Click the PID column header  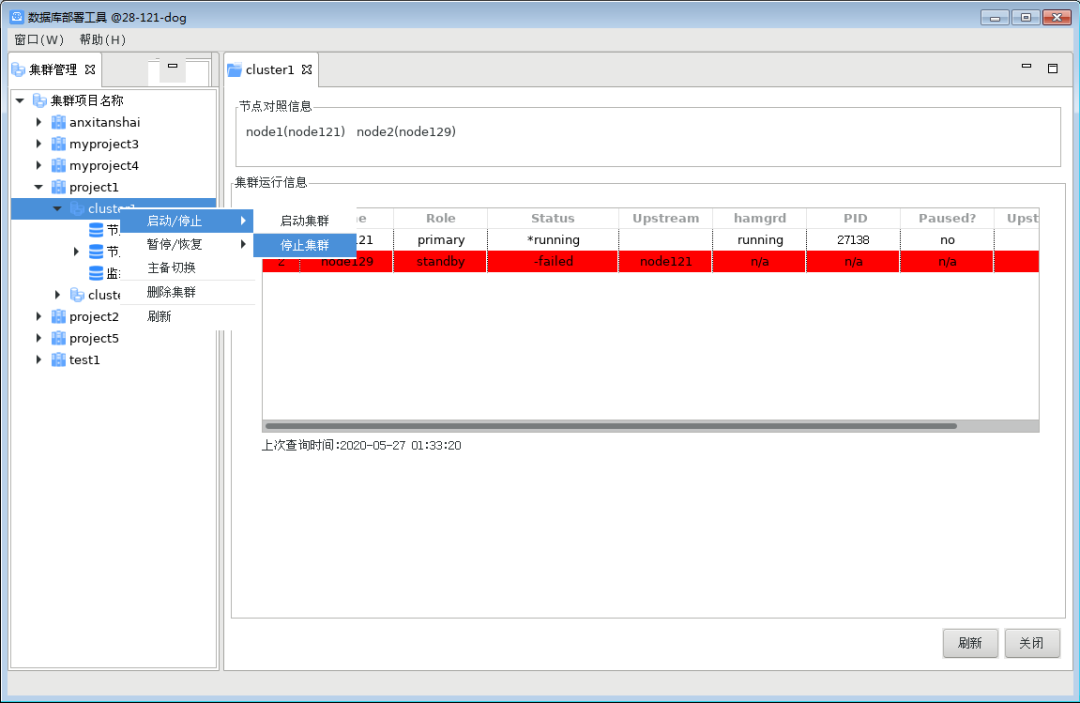click(854, 218)
